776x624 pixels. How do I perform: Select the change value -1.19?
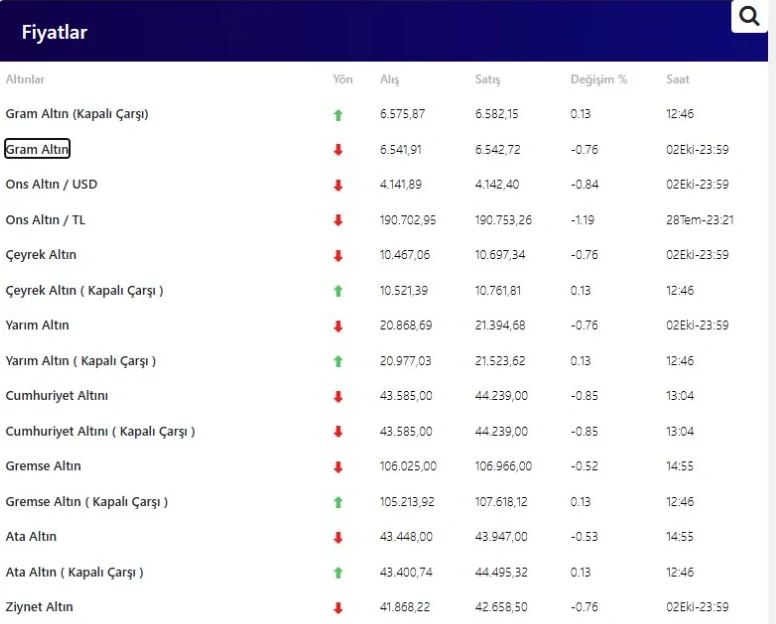coord(582,220)
